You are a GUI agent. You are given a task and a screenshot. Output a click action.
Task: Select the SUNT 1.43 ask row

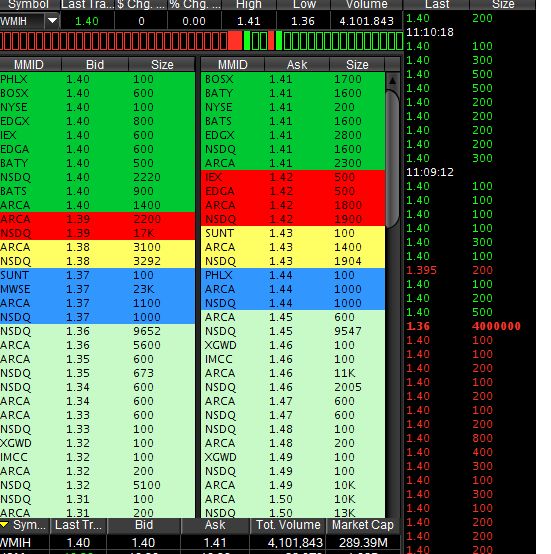pos(293,233)
